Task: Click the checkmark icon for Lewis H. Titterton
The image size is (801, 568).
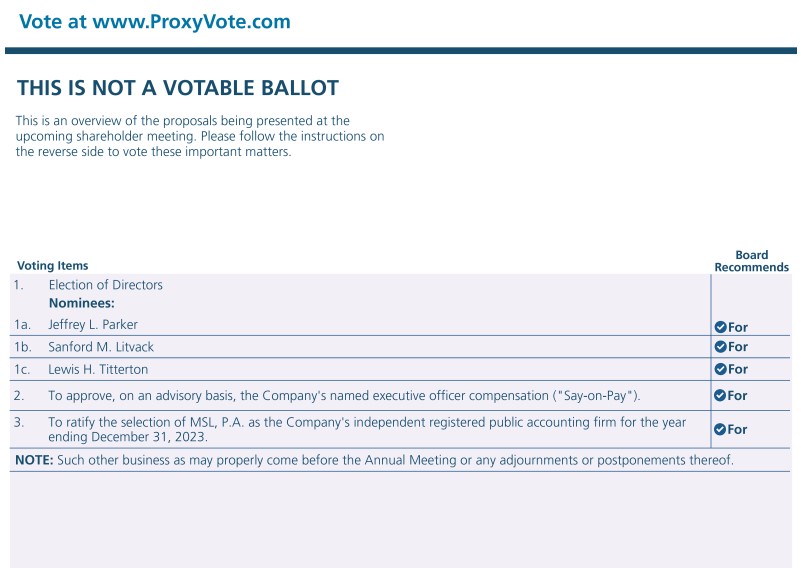Action: (719, 369)
